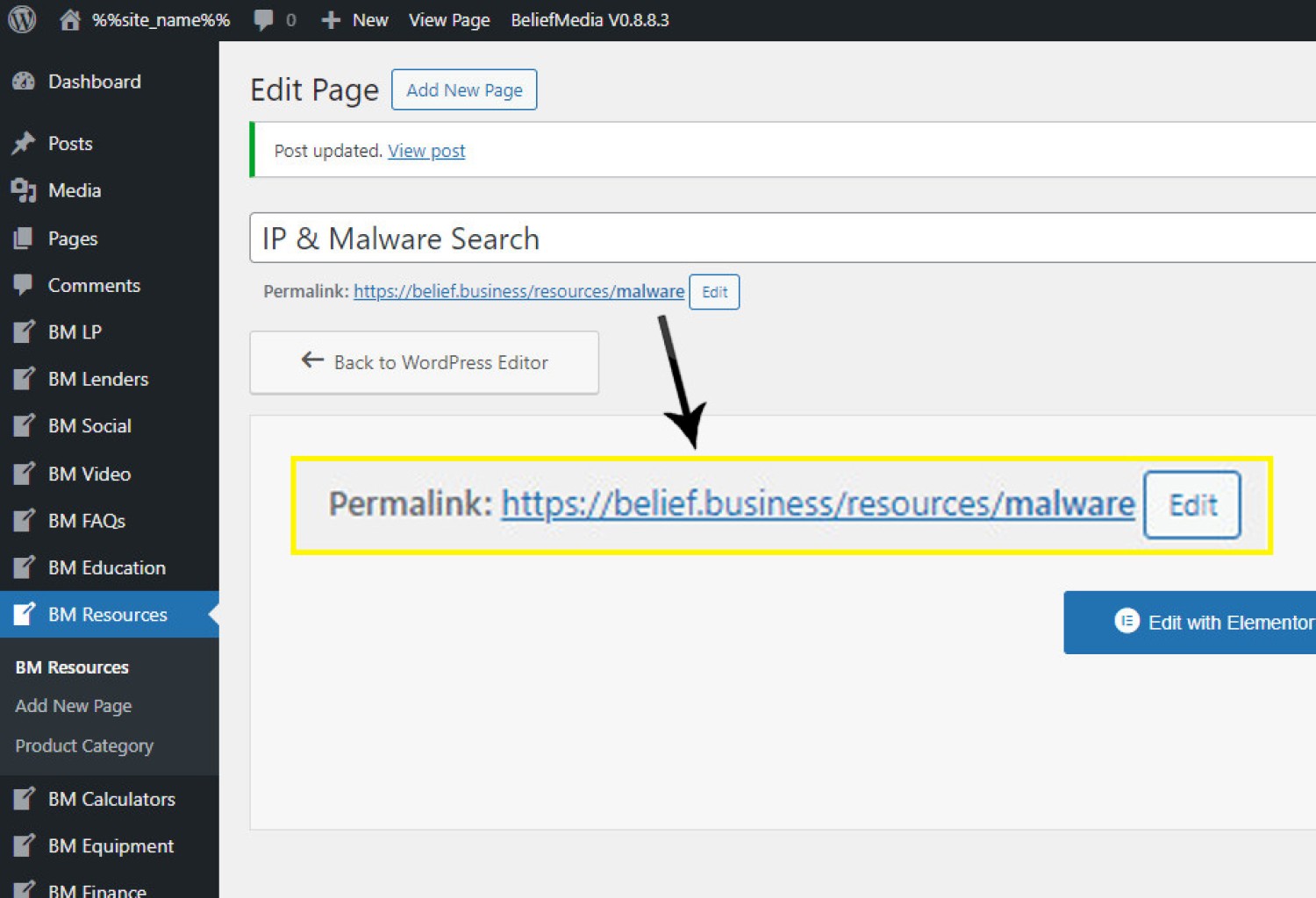Click the page title input field

click(781, 238)
